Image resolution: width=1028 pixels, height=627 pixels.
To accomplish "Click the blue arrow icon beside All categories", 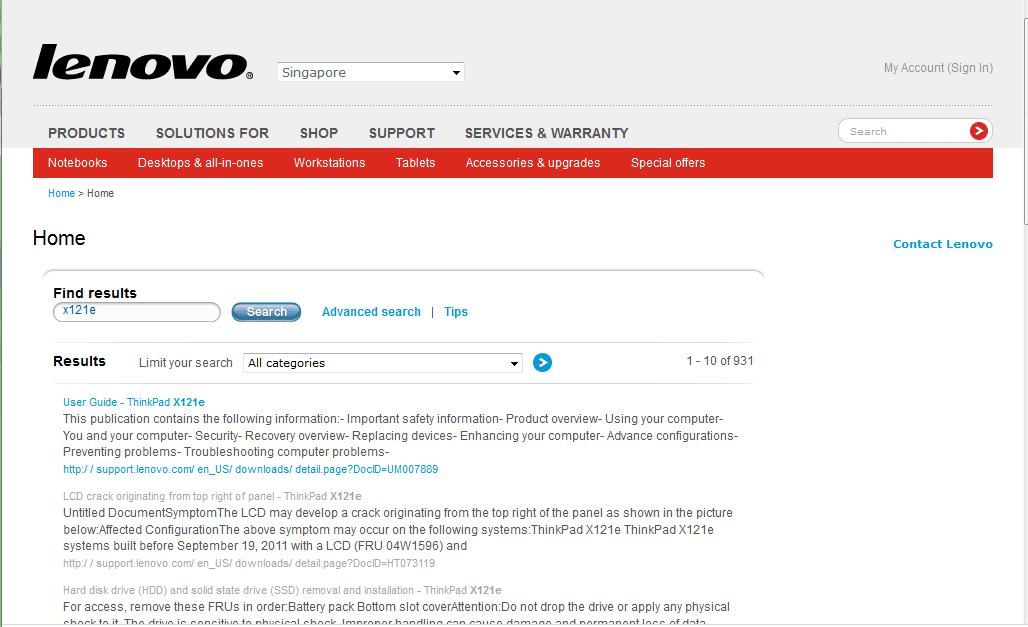I will [x=542, y=363].
